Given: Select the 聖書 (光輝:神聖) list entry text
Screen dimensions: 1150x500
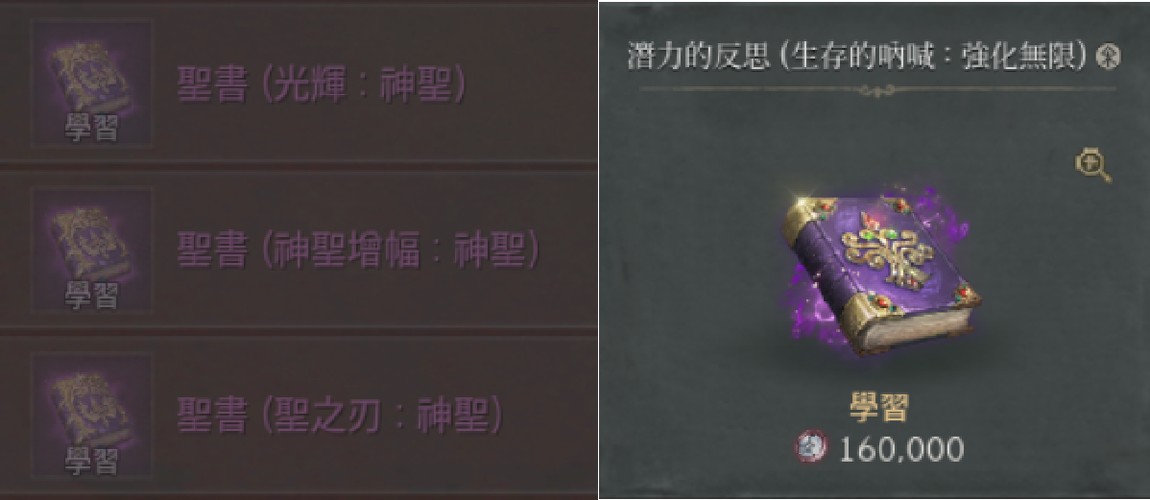Looking at the screenshot, I should (321, 87).
